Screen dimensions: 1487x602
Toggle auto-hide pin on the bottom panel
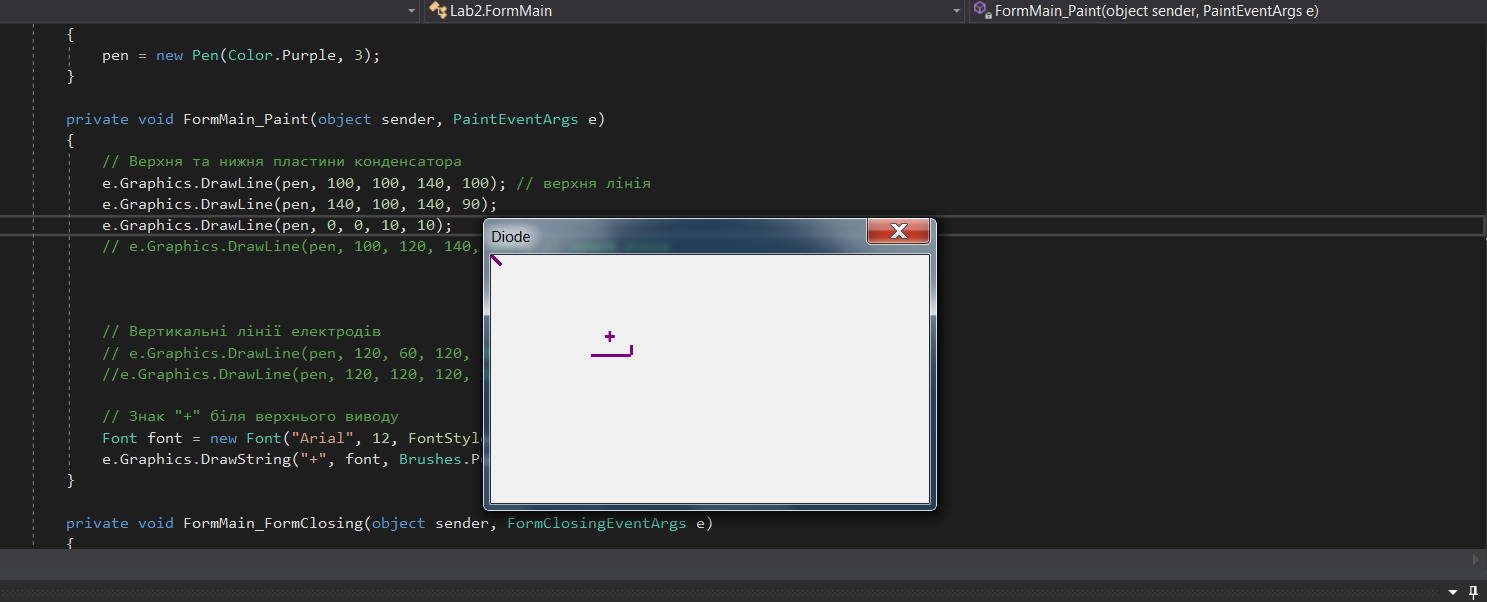coord(1473,592)
